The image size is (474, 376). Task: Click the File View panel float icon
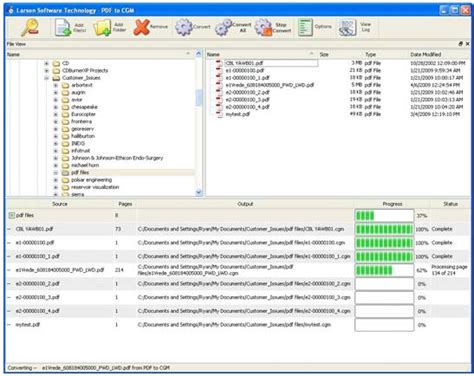(x=461, y=44)
